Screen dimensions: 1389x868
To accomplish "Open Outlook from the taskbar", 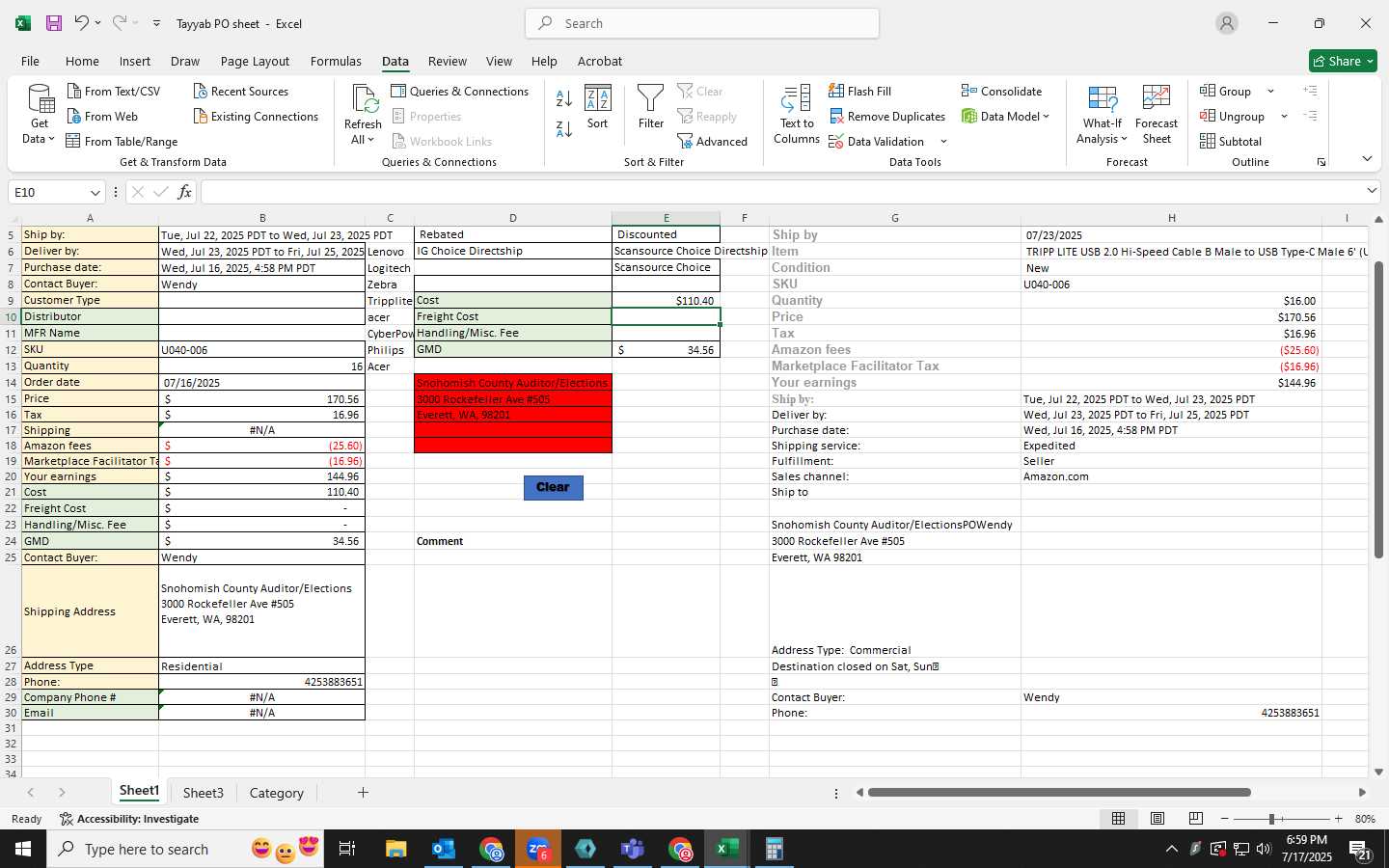I will coord(443,849).
